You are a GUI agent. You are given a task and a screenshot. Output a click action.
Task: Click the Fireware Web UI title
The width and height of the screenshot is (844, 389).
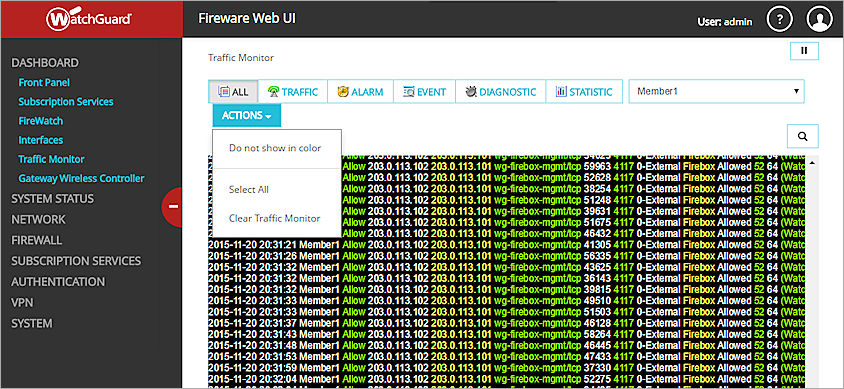pyautogui.click(x=247, y=18)
